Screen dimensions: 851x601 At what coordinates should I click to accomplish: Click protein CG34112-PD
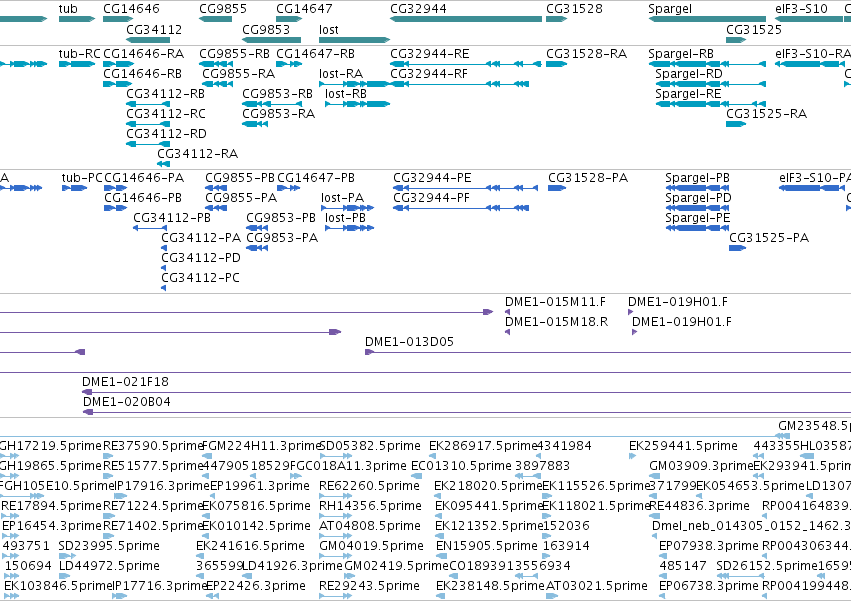coord(201,258)
